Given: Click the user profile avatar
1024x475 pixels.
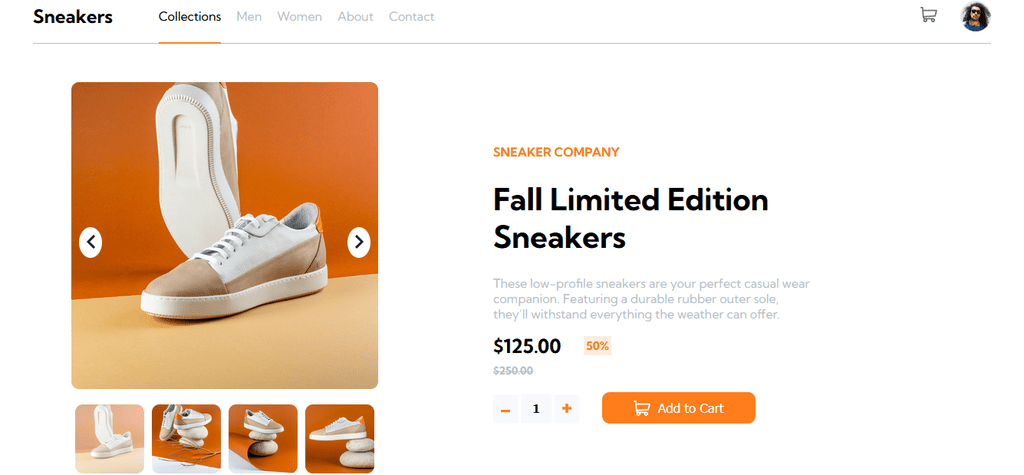Looking at the screenshot, I should point(976,16).
